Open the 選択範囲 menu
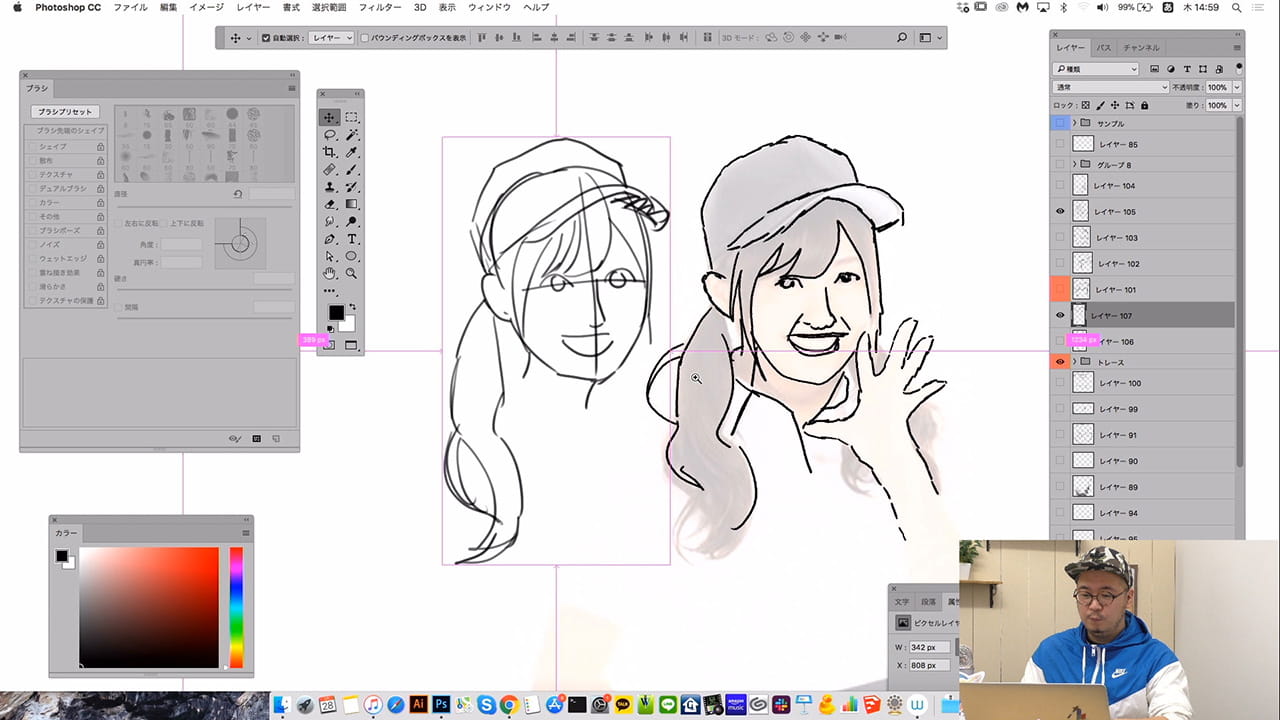Screen dimensions: 1280x720 click(x=329, y=7)
